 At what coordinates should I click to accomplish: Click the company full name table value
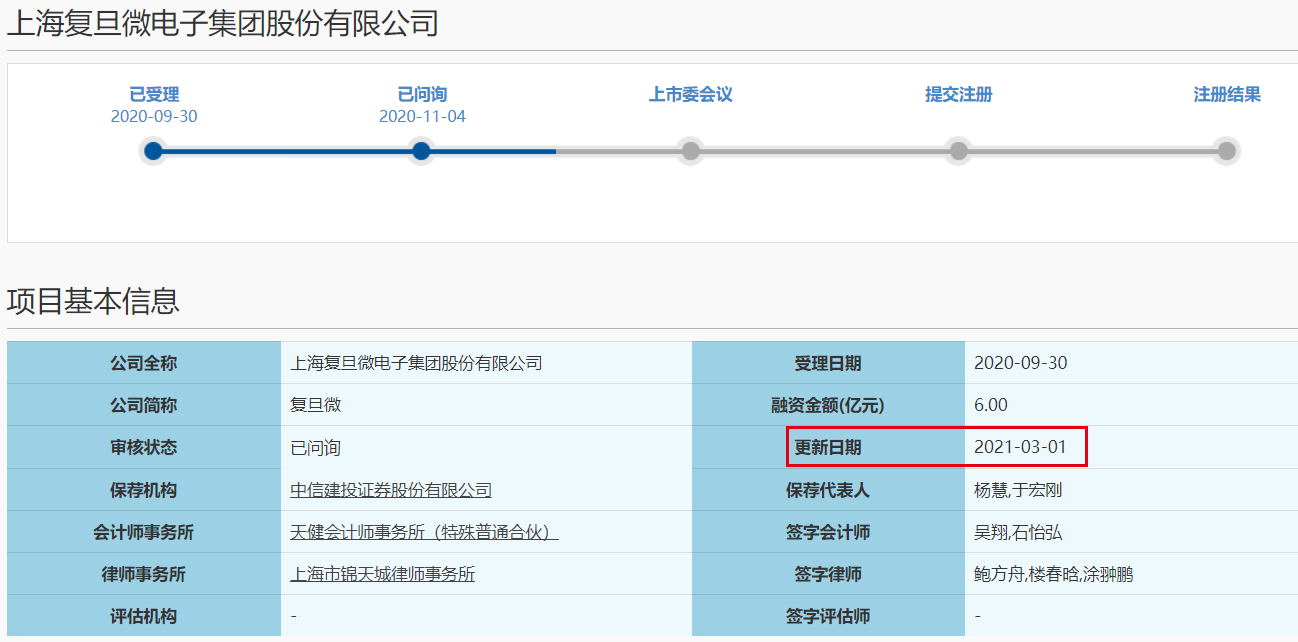tap(416, 363)
